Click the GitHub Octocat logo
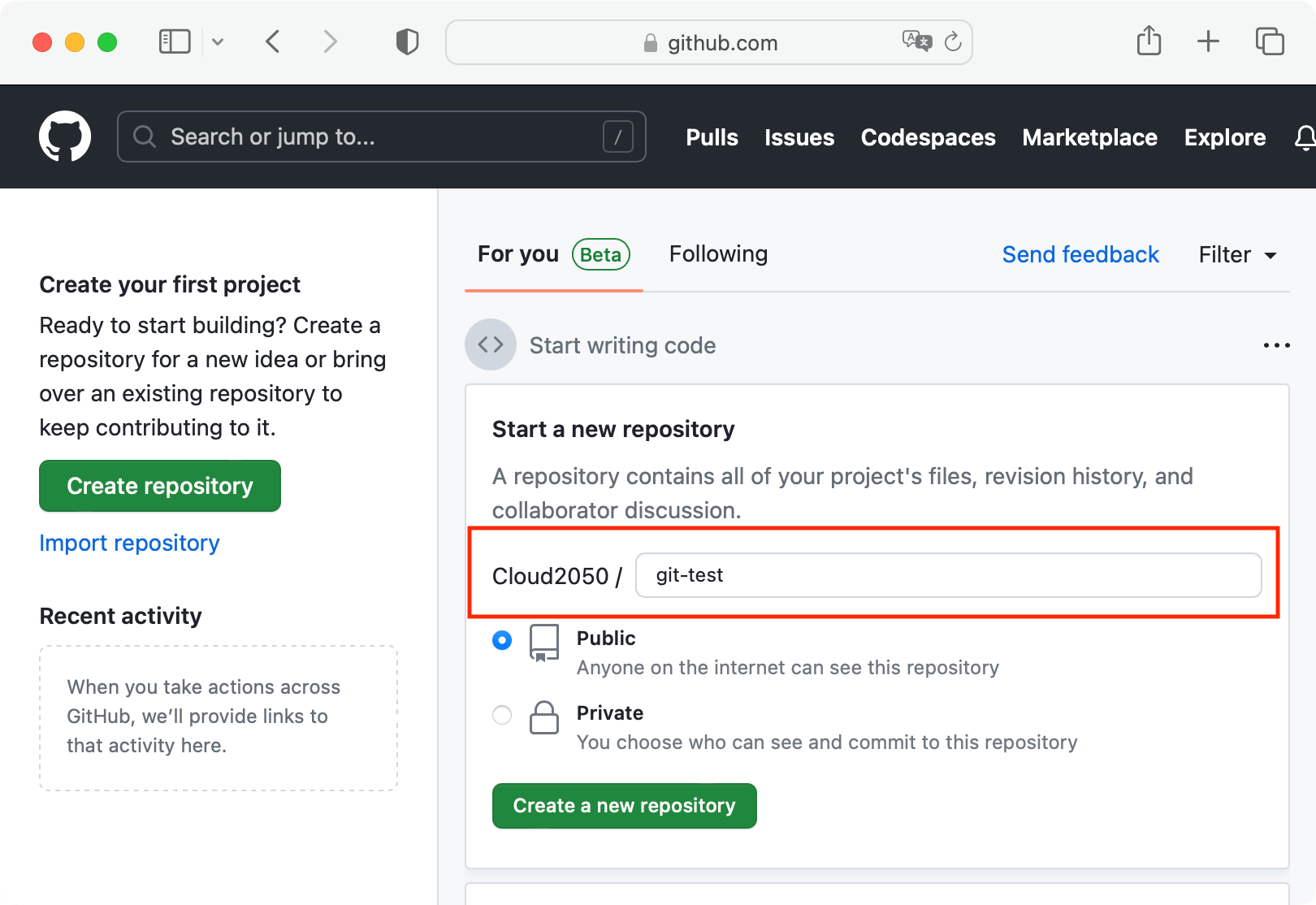 pyautogui.click(x=65, y=136)
